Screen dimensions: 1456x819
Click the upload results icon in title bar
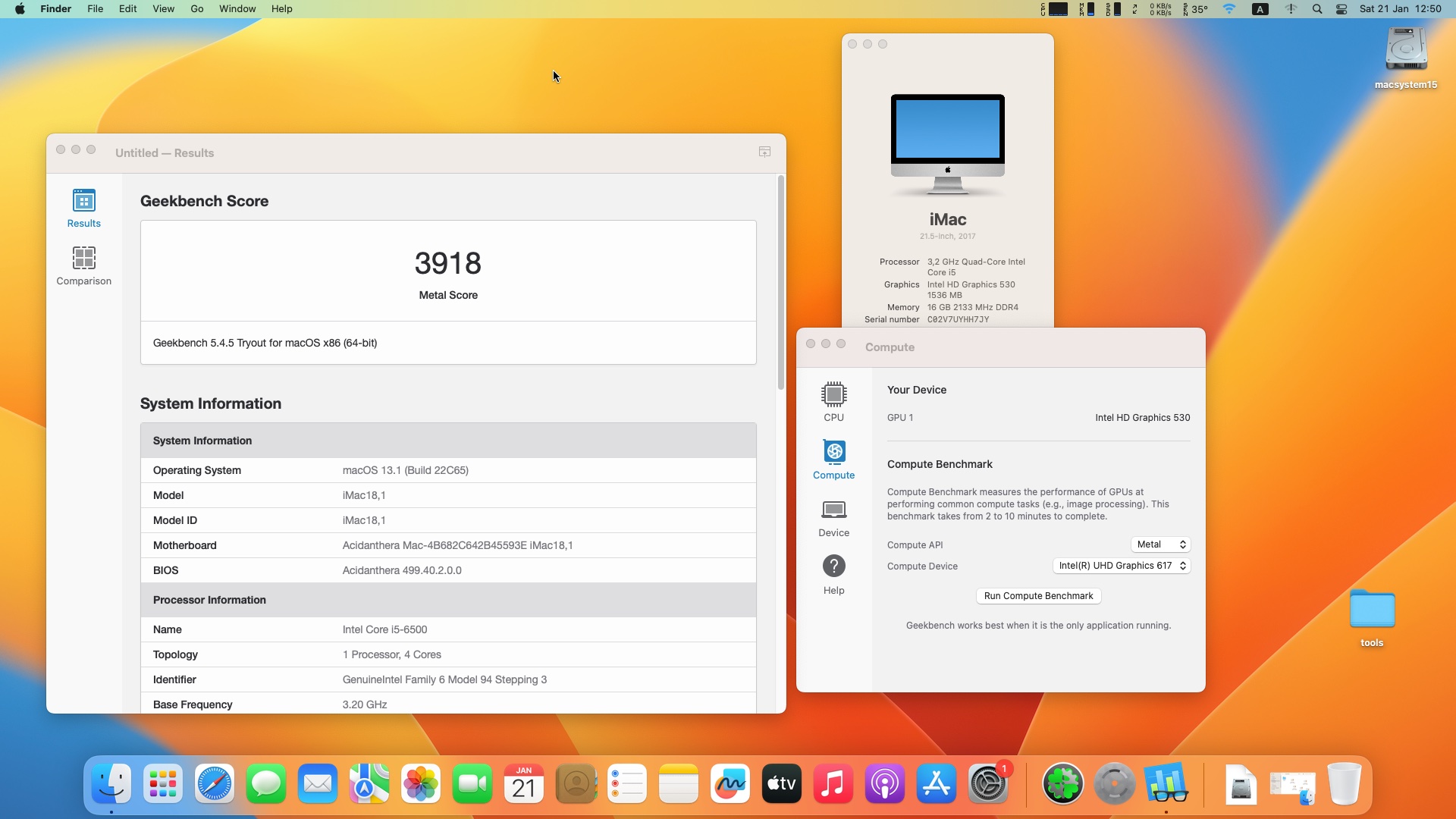pyautogui.click(x=764, y=152)
